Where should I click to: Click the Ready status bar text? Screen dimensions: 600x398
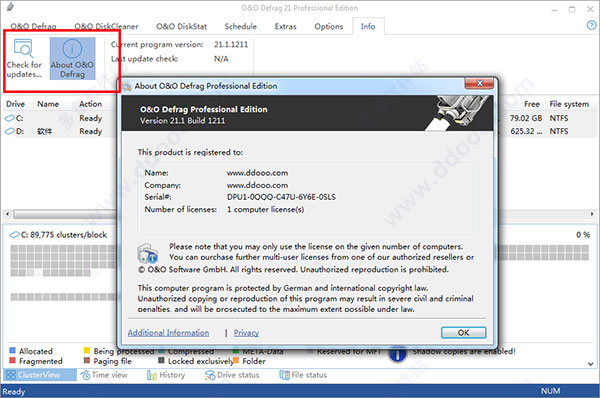point(13,391)
